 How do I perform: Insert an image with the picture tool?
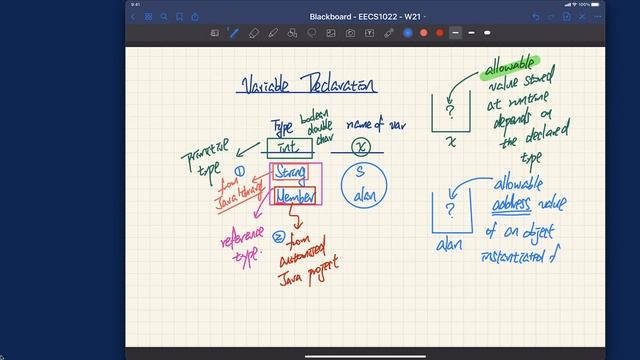(331, 33)
